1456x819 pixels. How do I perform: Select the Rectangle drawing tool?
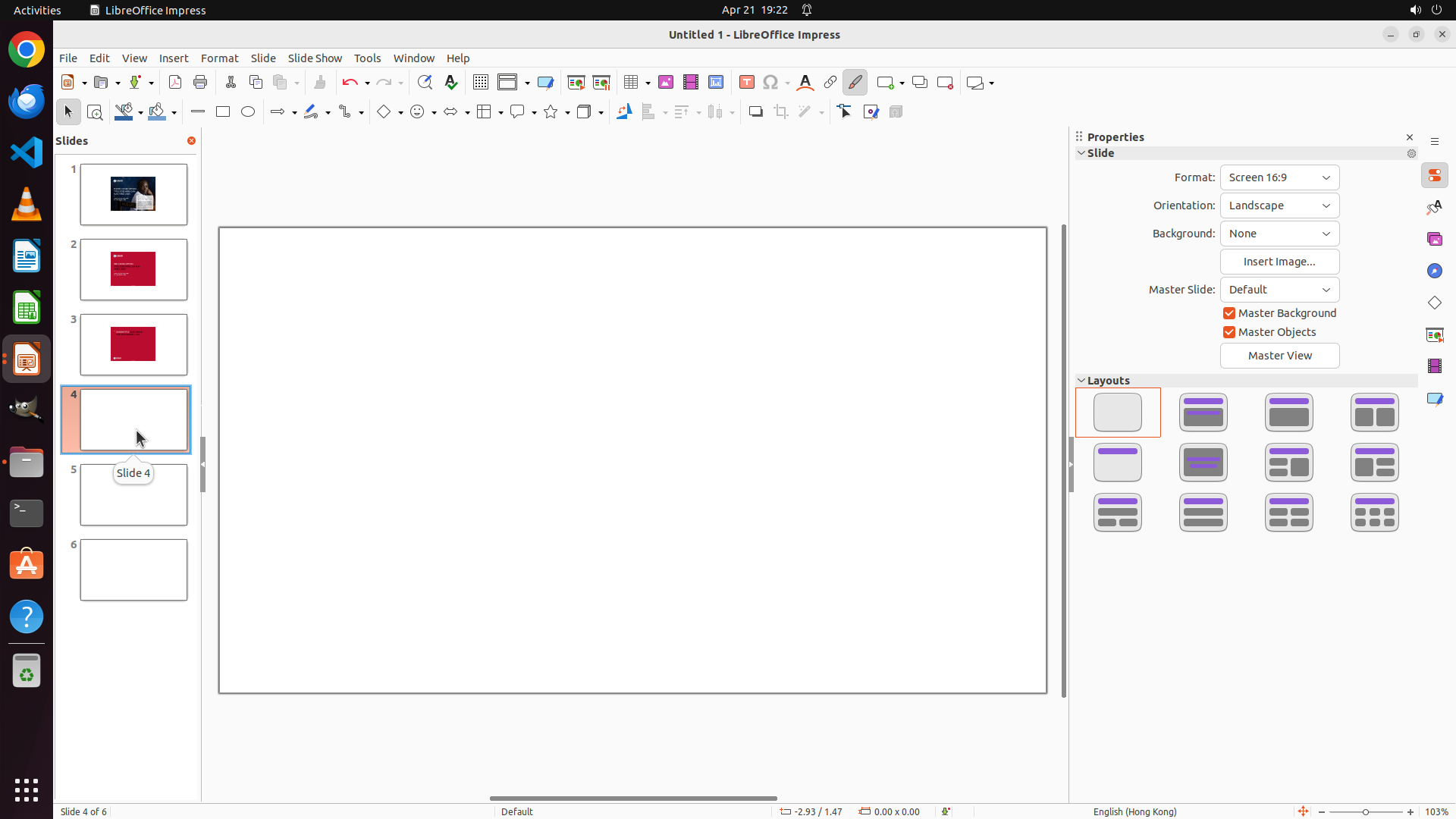click(223, 112)
